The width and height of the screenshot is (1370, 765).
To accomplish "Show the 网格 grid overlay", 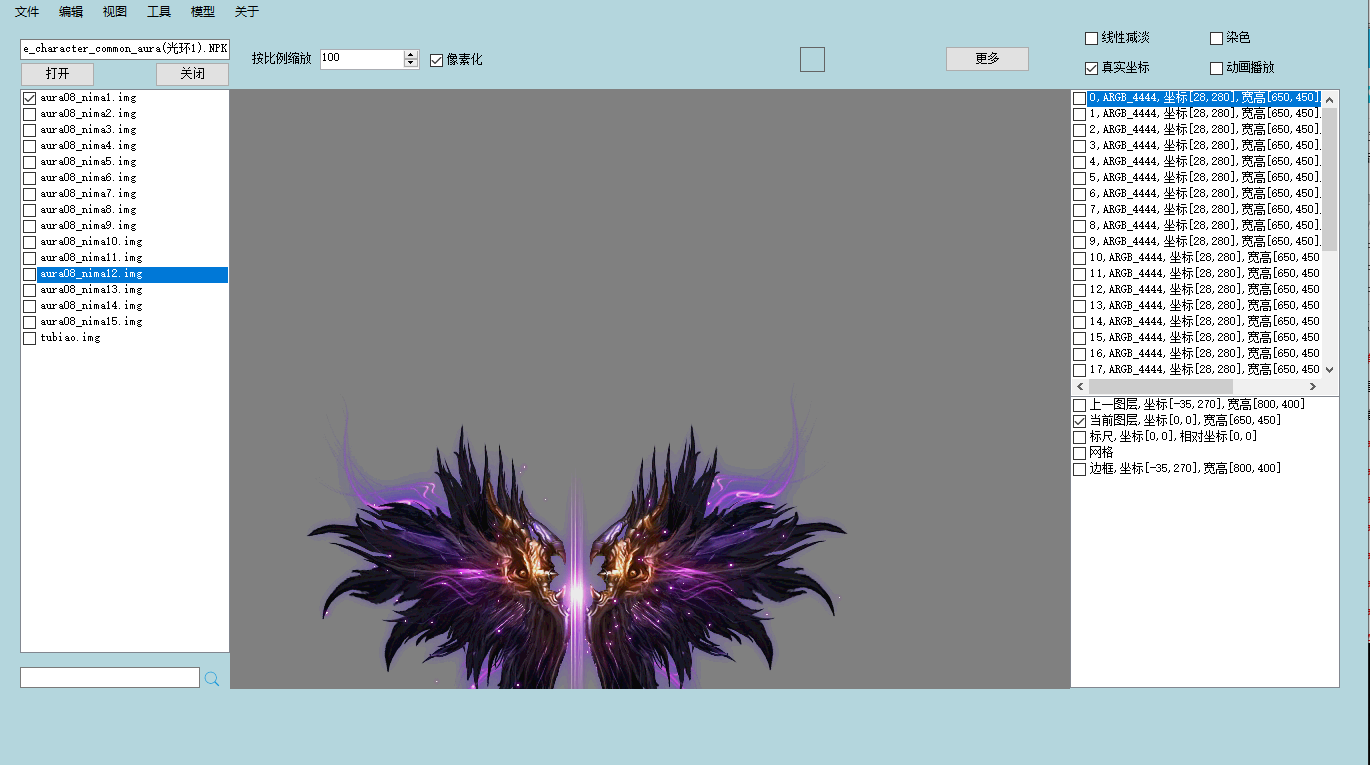I will point(1079,453).
